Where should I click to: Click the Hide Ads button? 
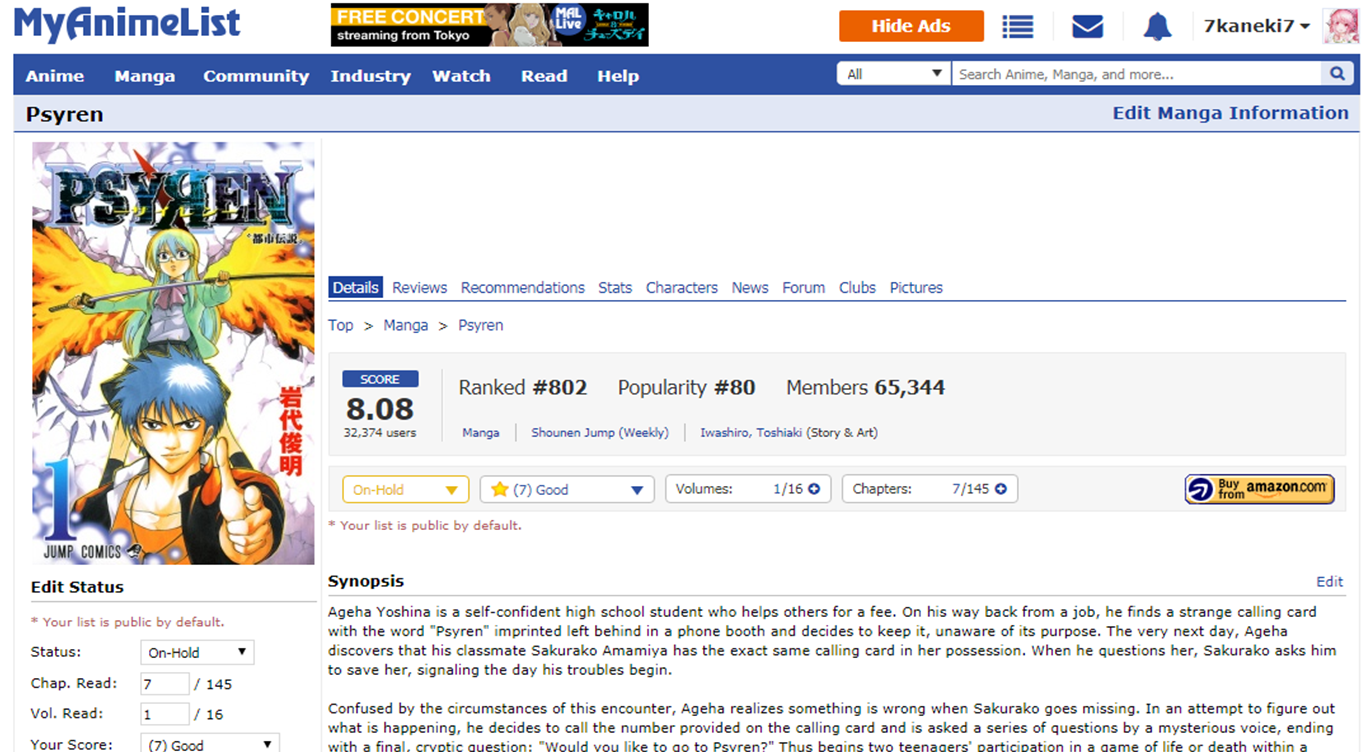(x=911, y=26)
